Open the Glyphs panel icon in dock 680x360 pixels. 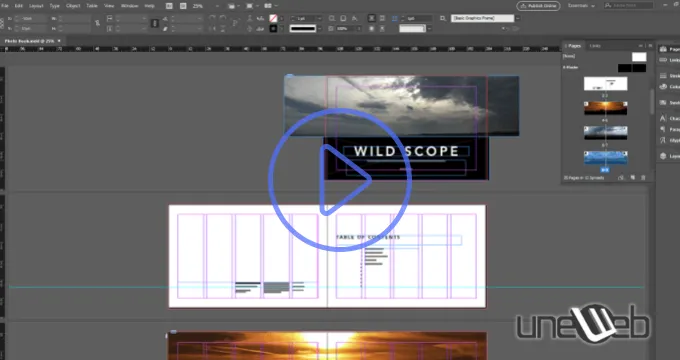tap(663, 140)
